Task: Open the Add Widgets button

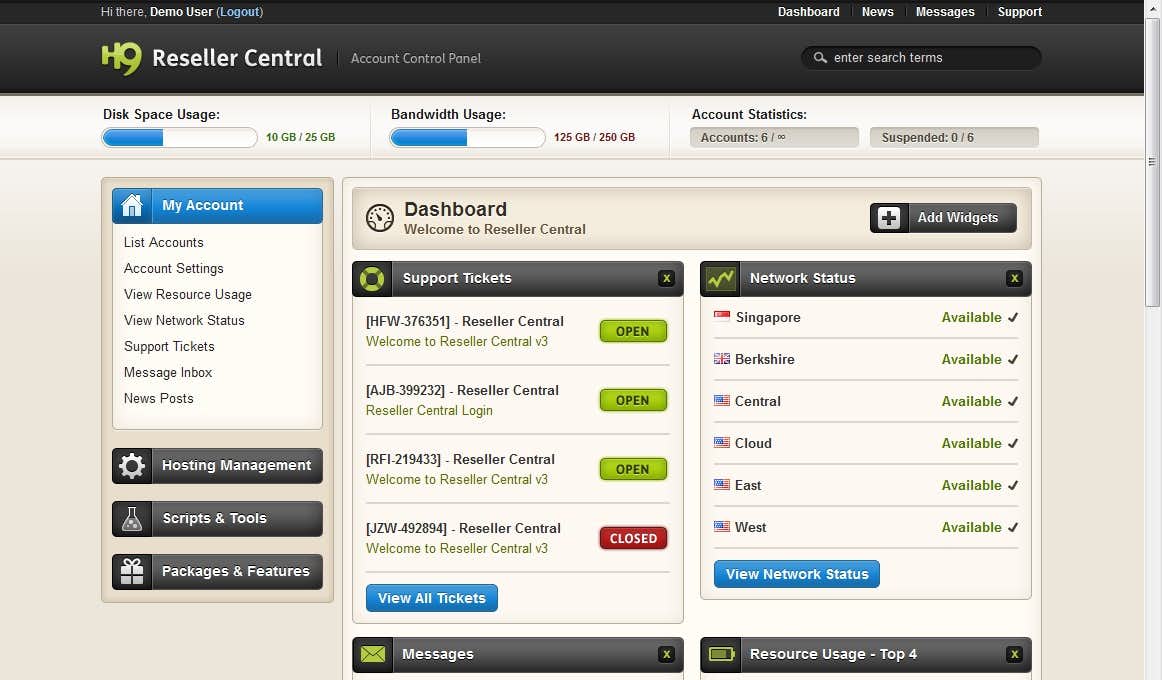Action: [x=943, y=218]
